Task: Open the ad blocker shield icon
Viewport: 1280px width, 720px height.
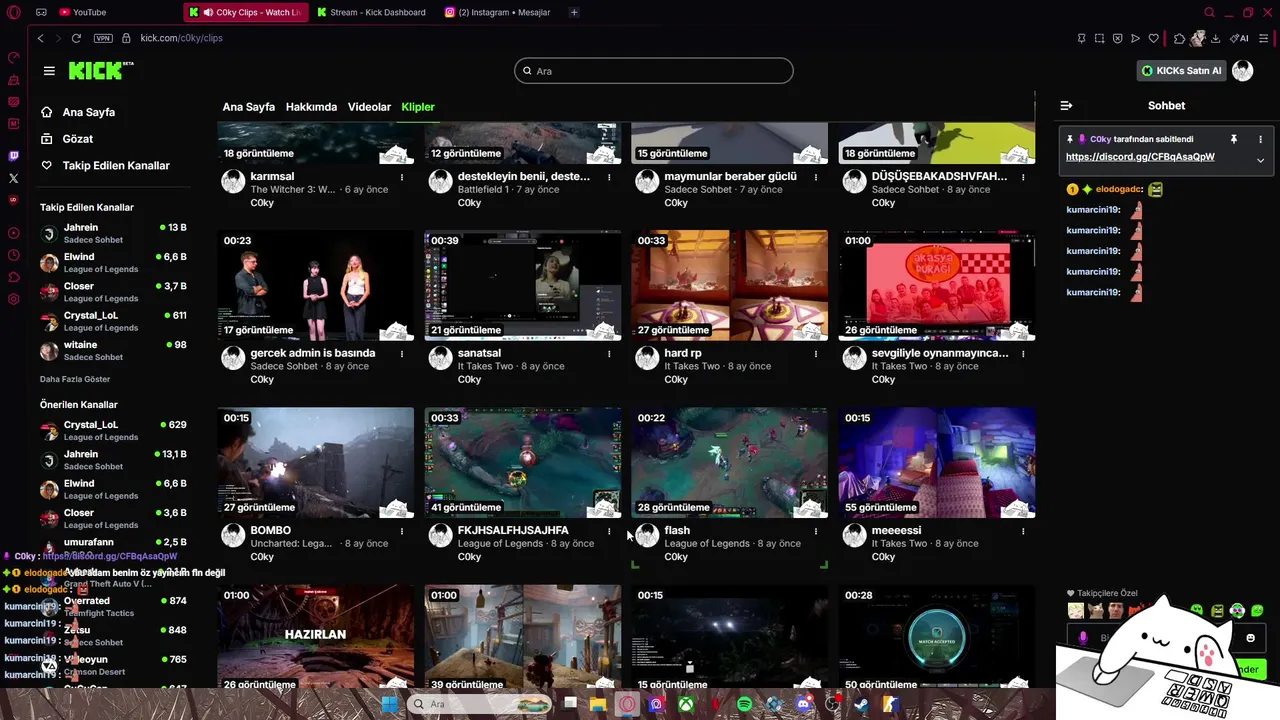Action: 1117,38
